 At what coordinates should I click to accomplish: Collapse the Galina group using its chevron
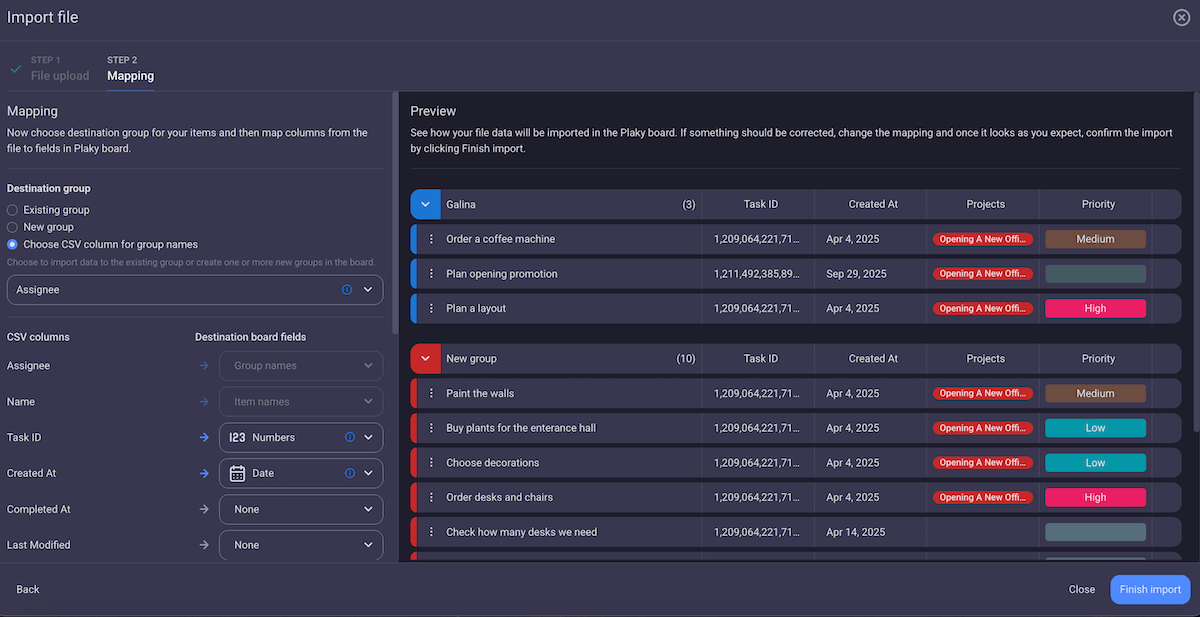point(425,204)
